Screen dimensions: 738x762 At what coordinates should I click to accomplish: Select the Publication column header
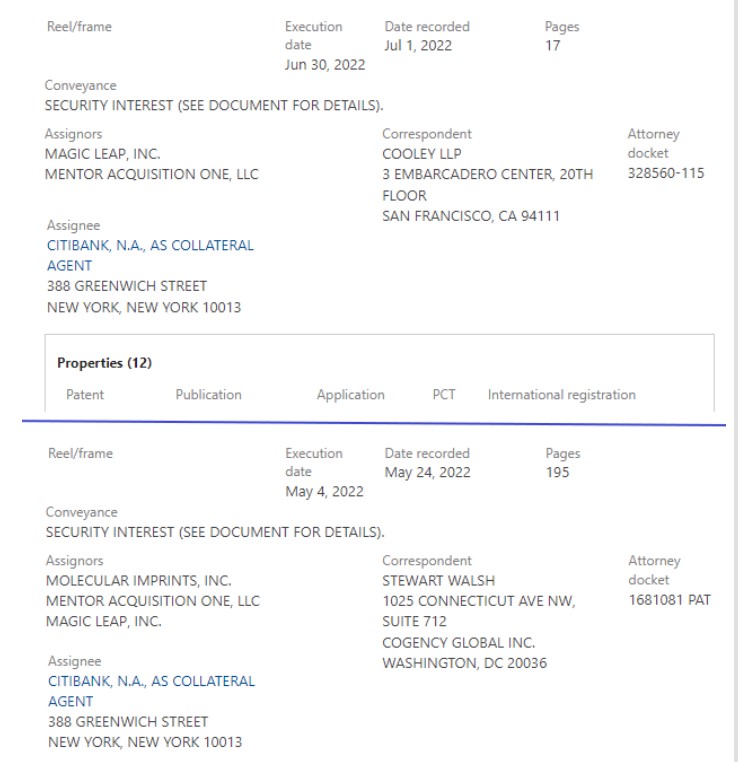click(x=208, y=395)
